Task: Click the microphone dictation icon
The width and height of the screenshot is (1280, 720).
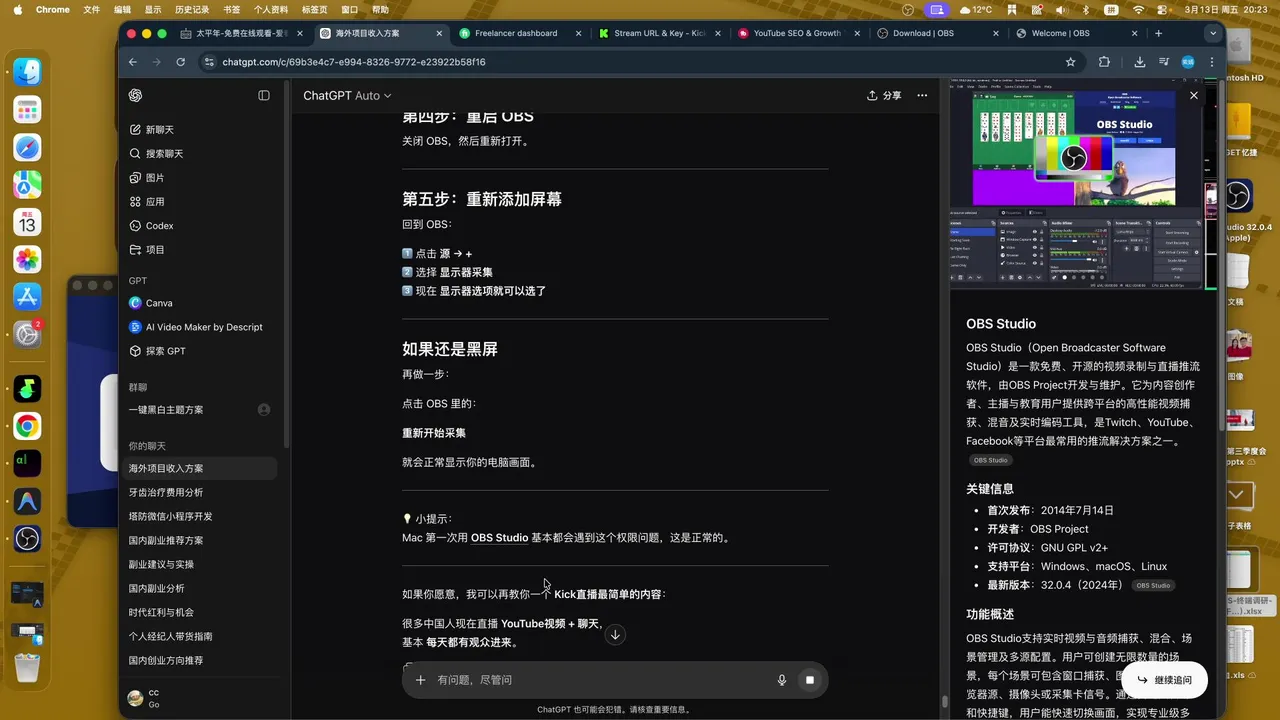Action: (782, 680)
